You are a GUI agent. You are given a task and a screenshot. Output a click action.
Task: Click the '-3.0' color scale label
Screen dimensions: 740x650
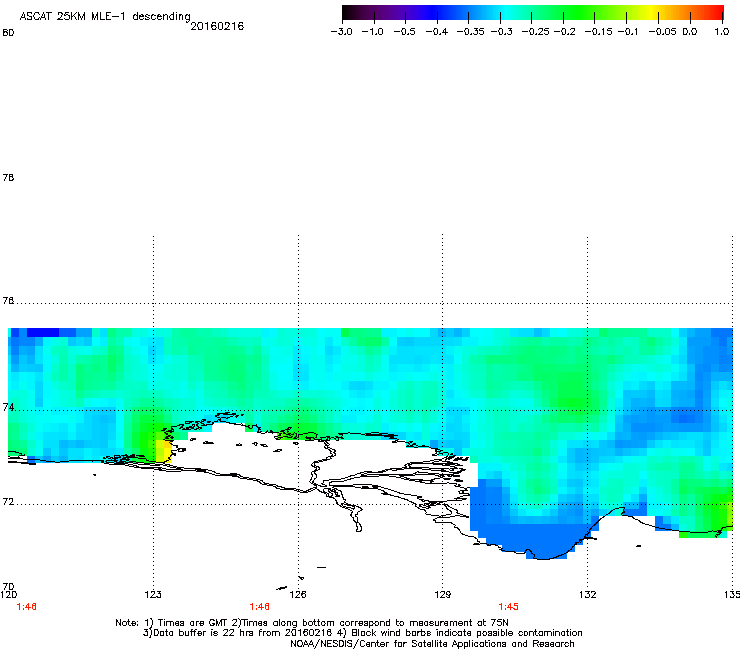point(342,32)
